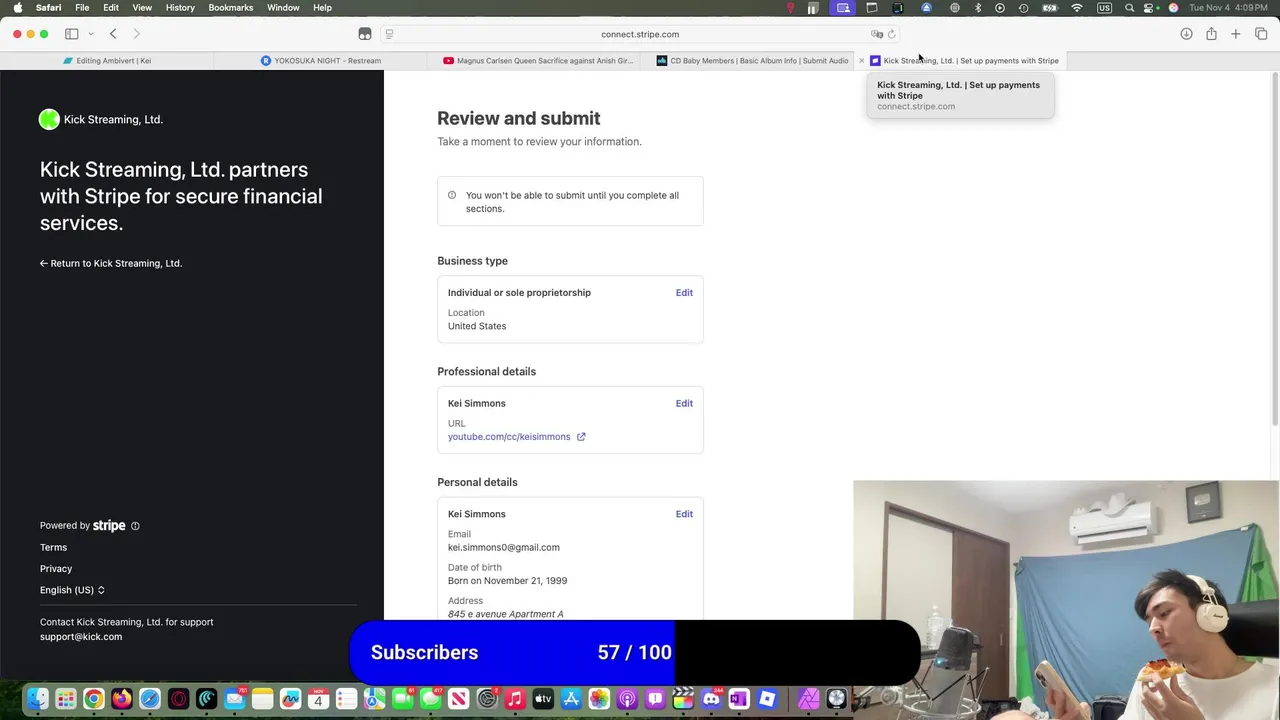Open the Safari downloads icon

click(1186, 34)
